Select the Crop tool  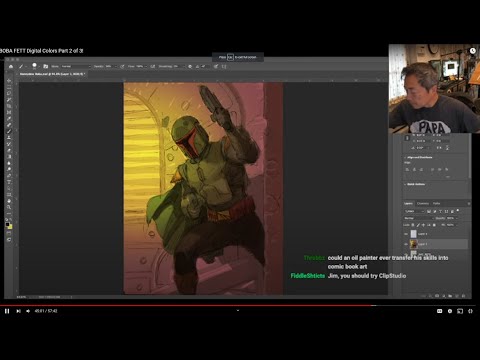pos(9,106)
